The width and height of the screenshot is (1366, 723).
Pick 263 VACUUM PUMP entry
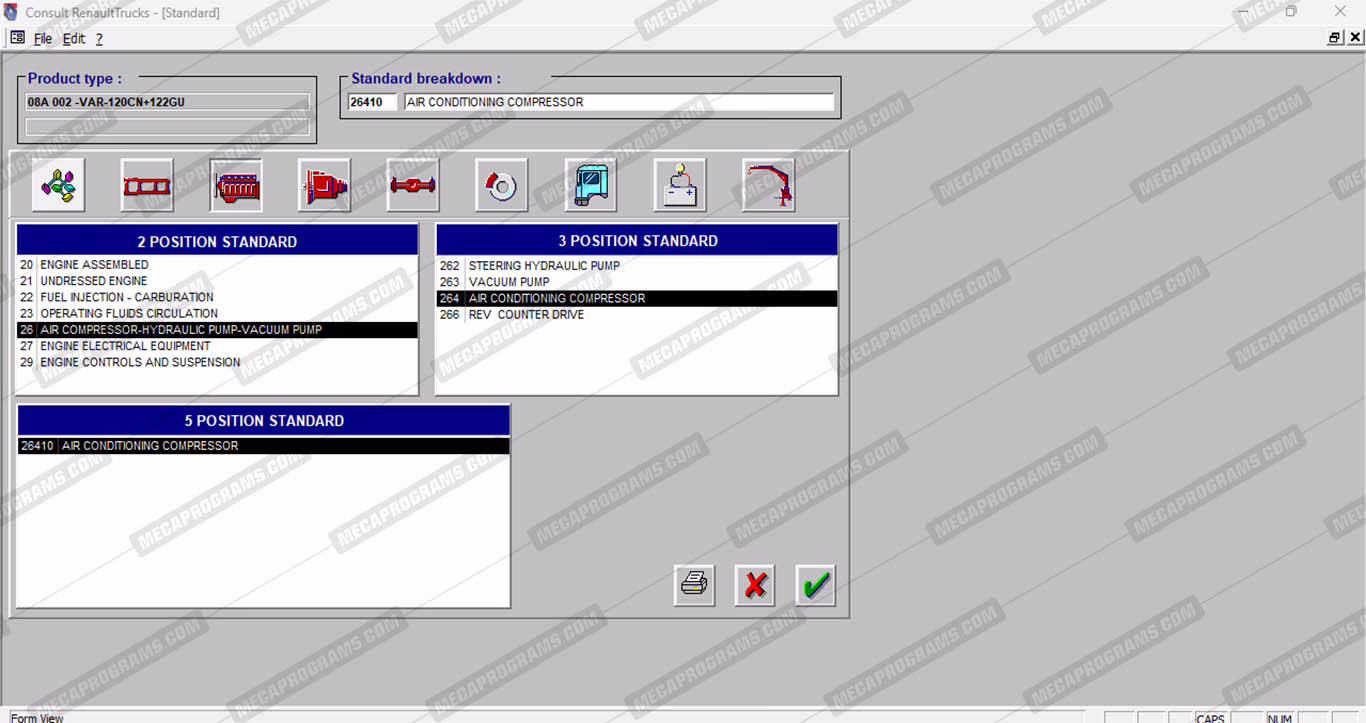pyautogui.click(x=508, y=282)
